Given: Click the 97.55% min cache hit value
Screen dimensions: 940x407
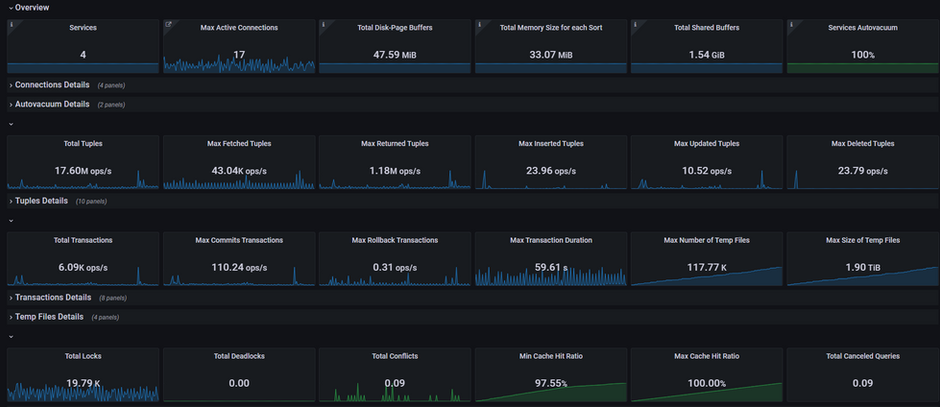Looking at the screenshot, I should tap(550, 384).
